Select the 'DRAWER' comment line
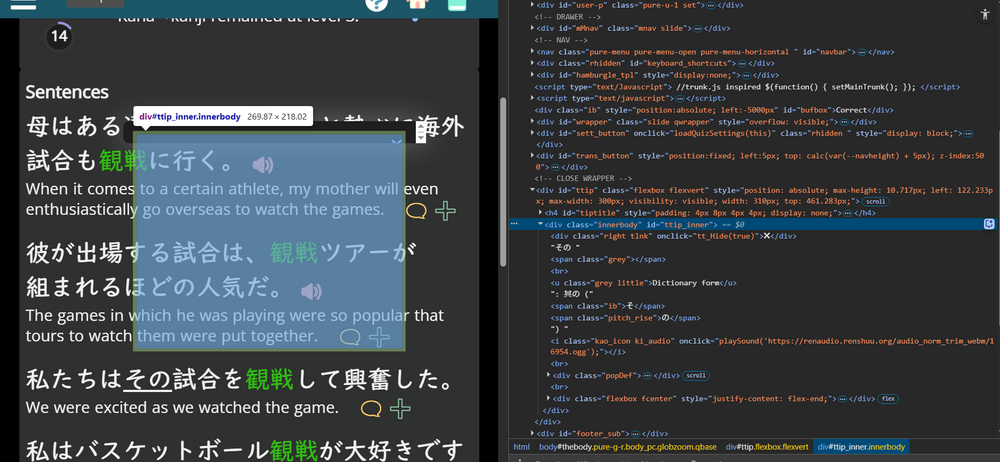 pyautogui.click(x=568, y=17)
